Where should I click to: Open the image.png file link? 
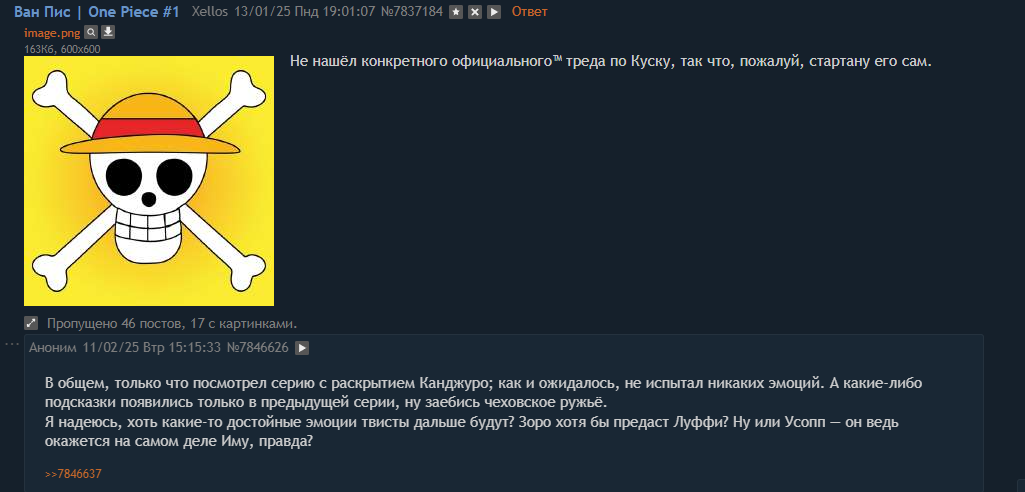tap(52, 33)
